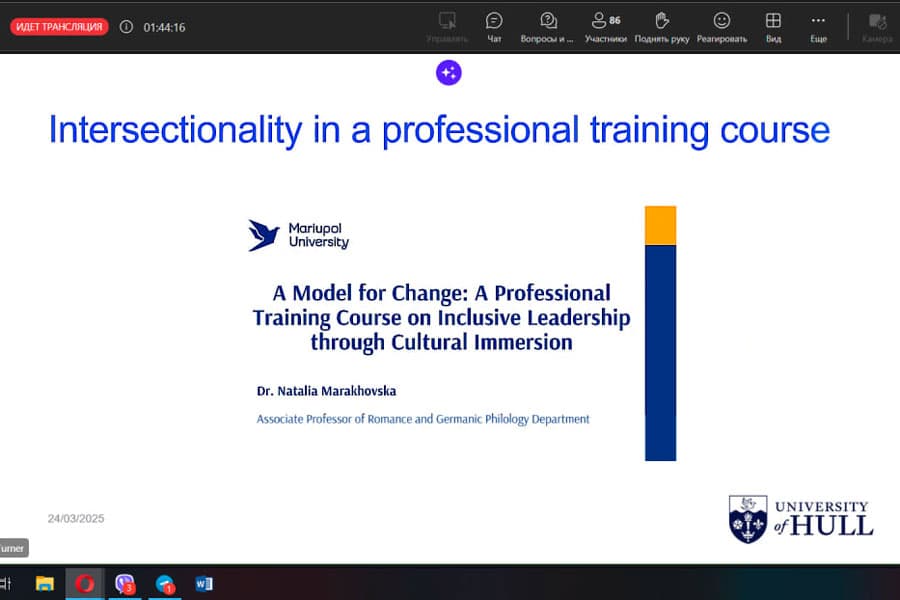Open Viber with 3 notifications
Image resolution: width=900 pixels, height=600 pixels.
125,583
